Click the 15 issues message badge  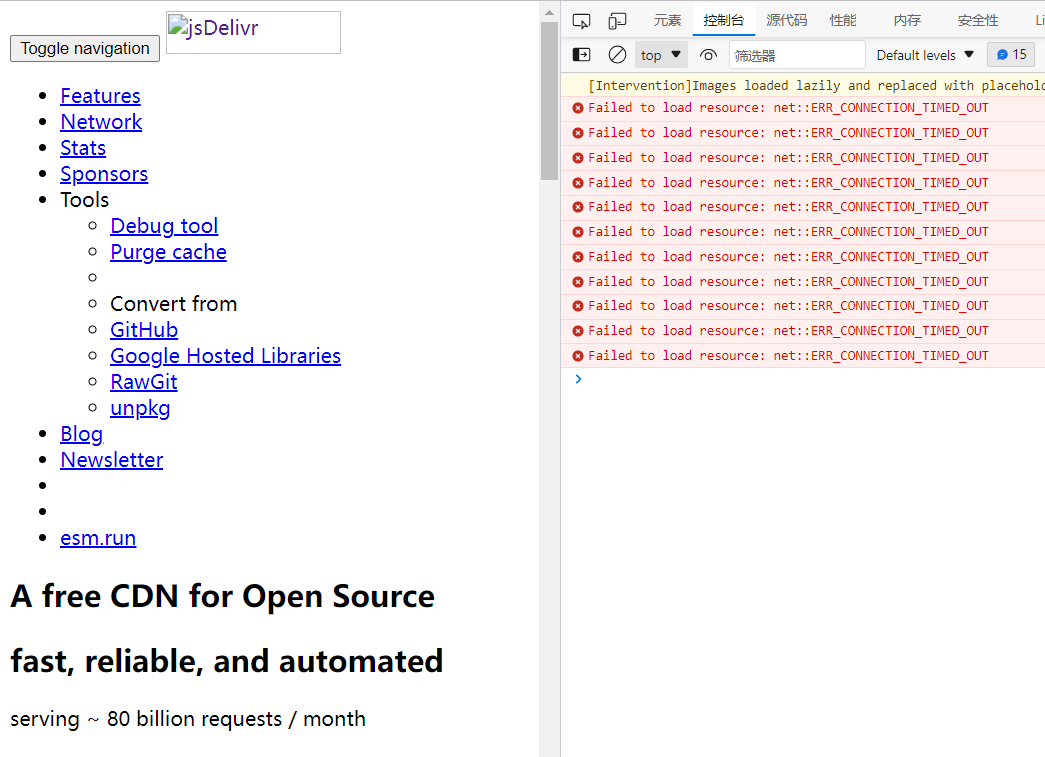click(1011, 55)
